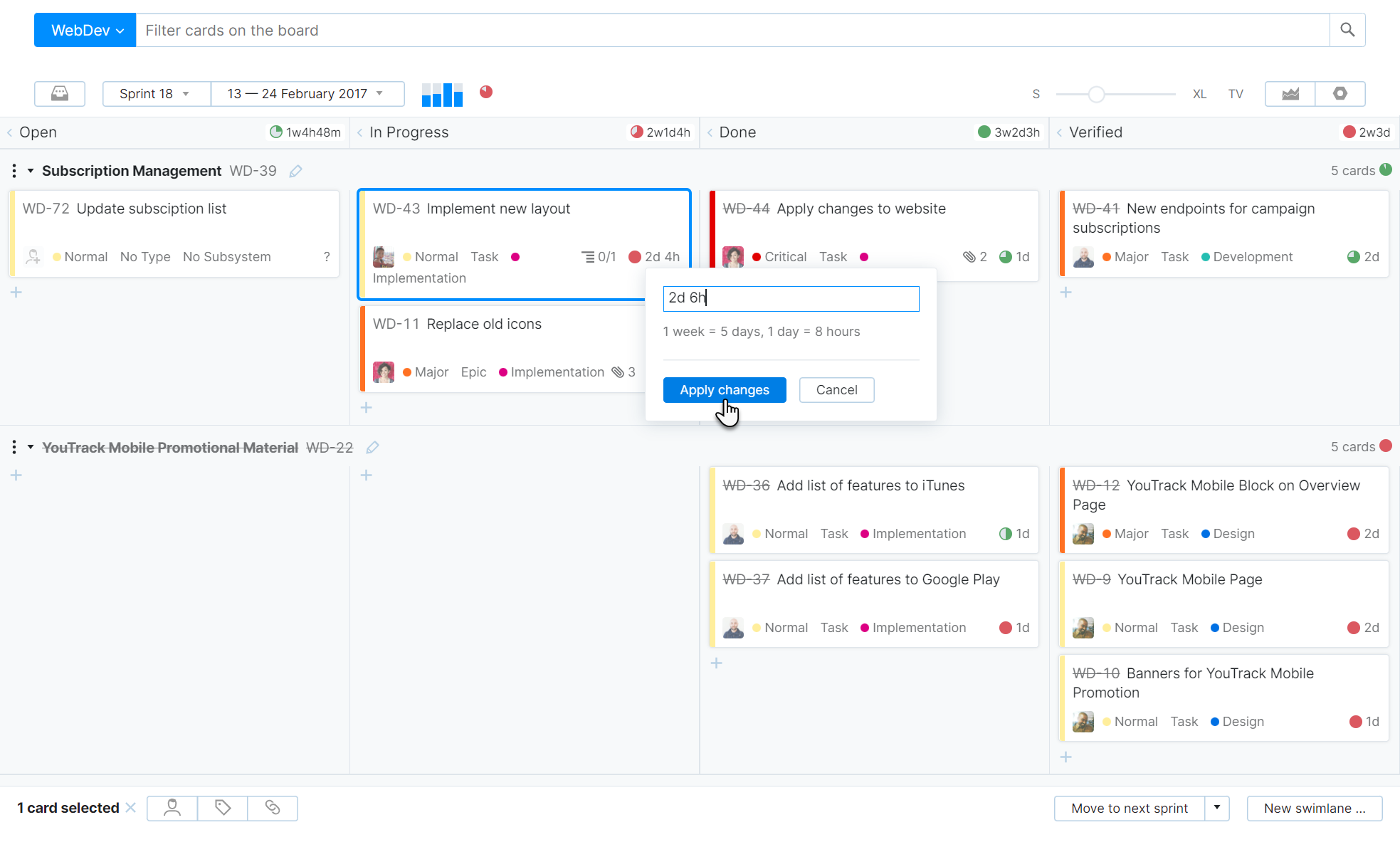
Task: Open the Sprint 18 dropdown
Action: [x=156, y=93]
